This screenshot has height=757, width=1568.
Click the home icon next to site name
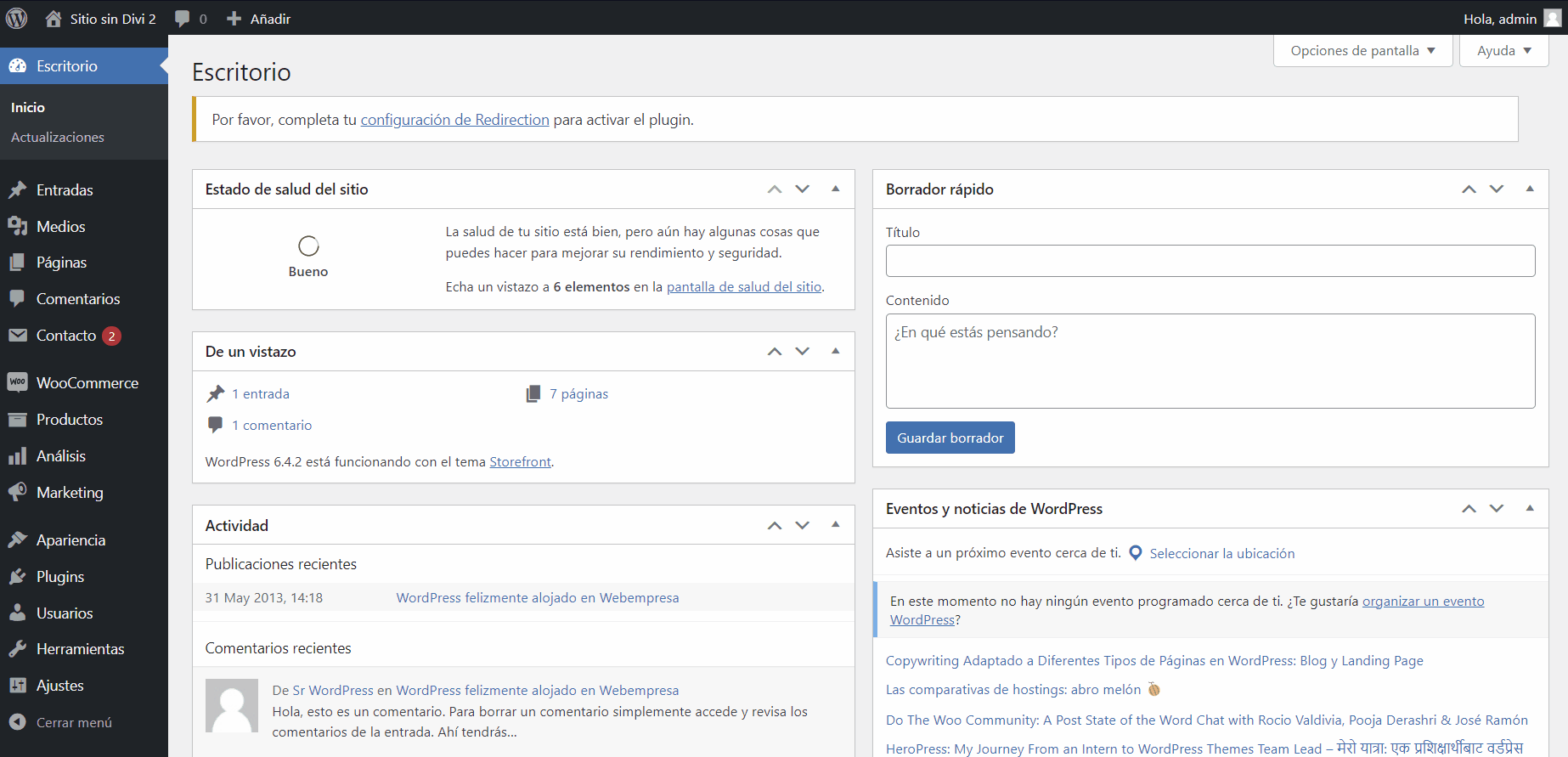(x=54, y=19)
